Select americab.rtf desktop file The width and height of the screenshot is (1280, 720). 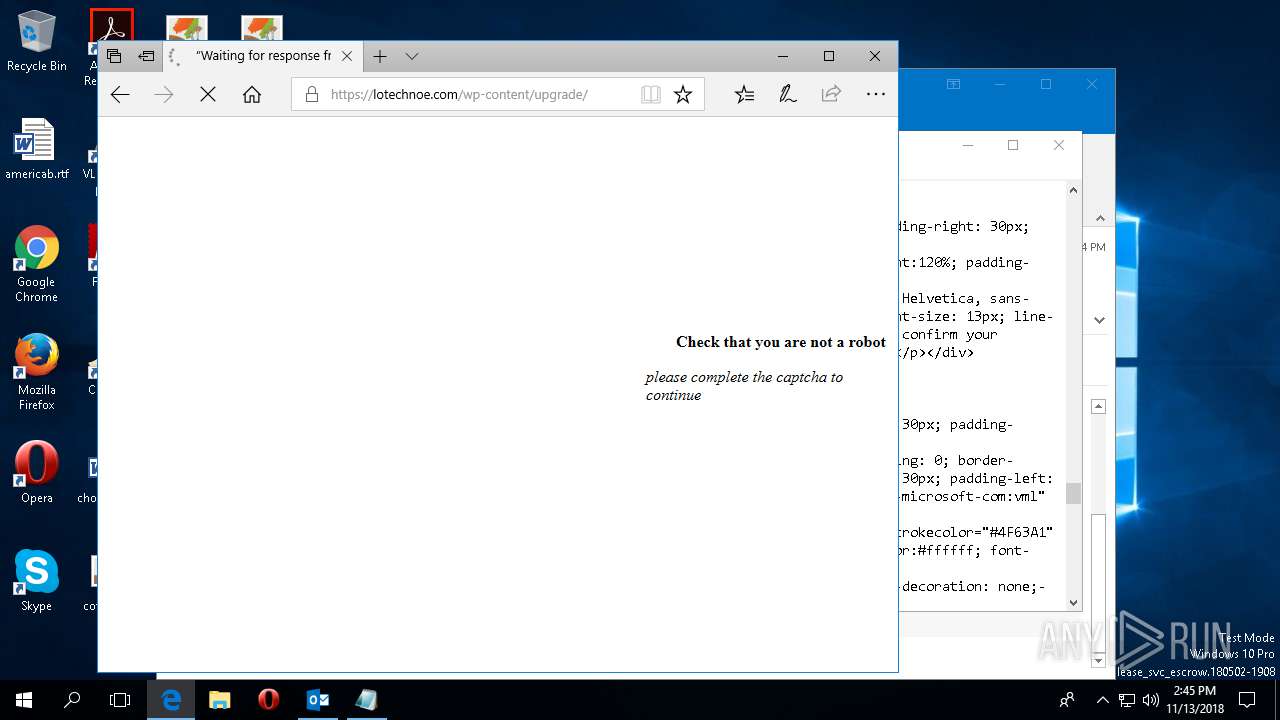(x=37, y=148)
